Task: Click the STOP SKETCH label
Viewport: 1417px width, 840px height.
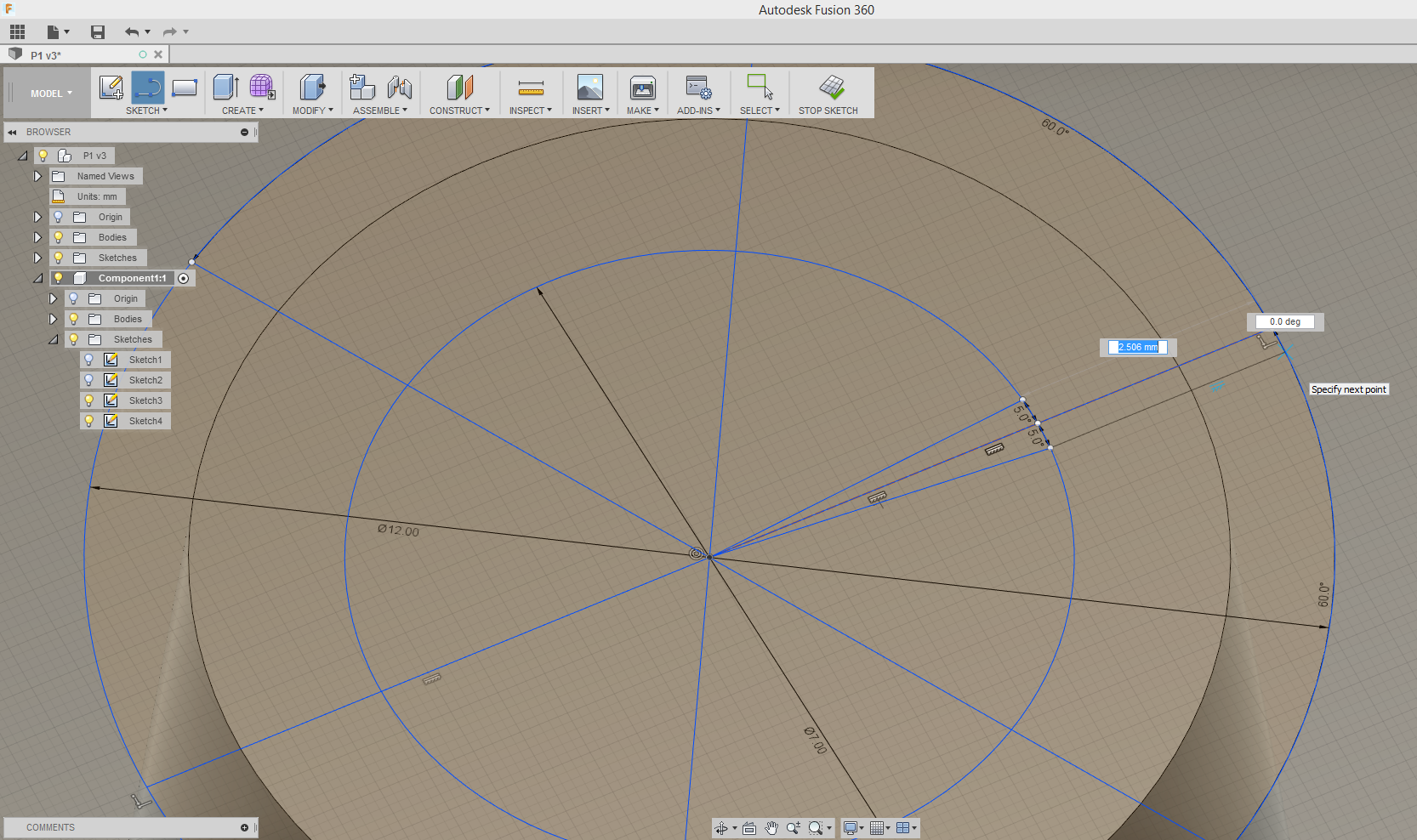Action: (828, 111)
